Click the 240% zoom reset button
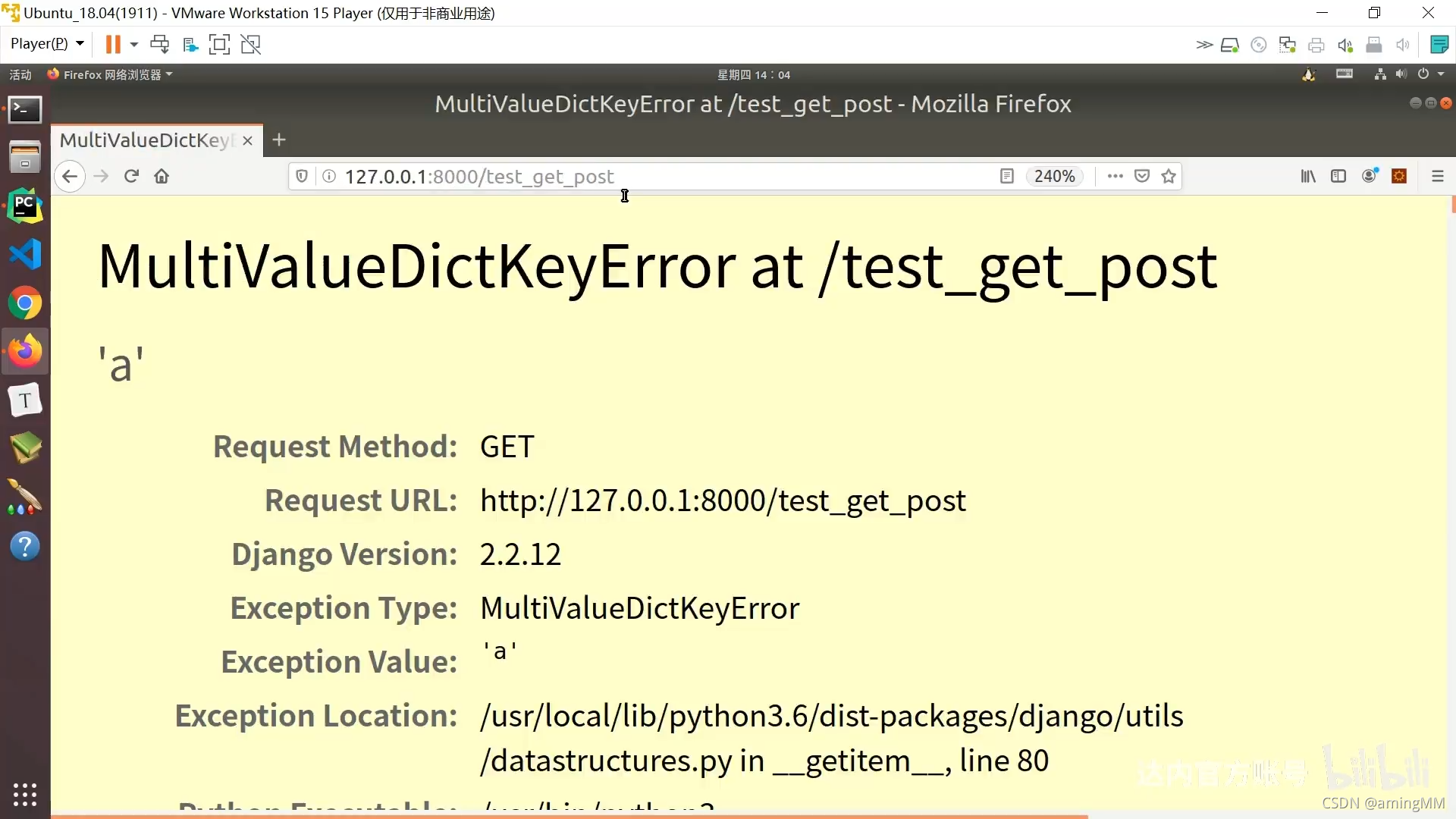The height and width of the screenshot is (819, 1456). (1054, 176)
